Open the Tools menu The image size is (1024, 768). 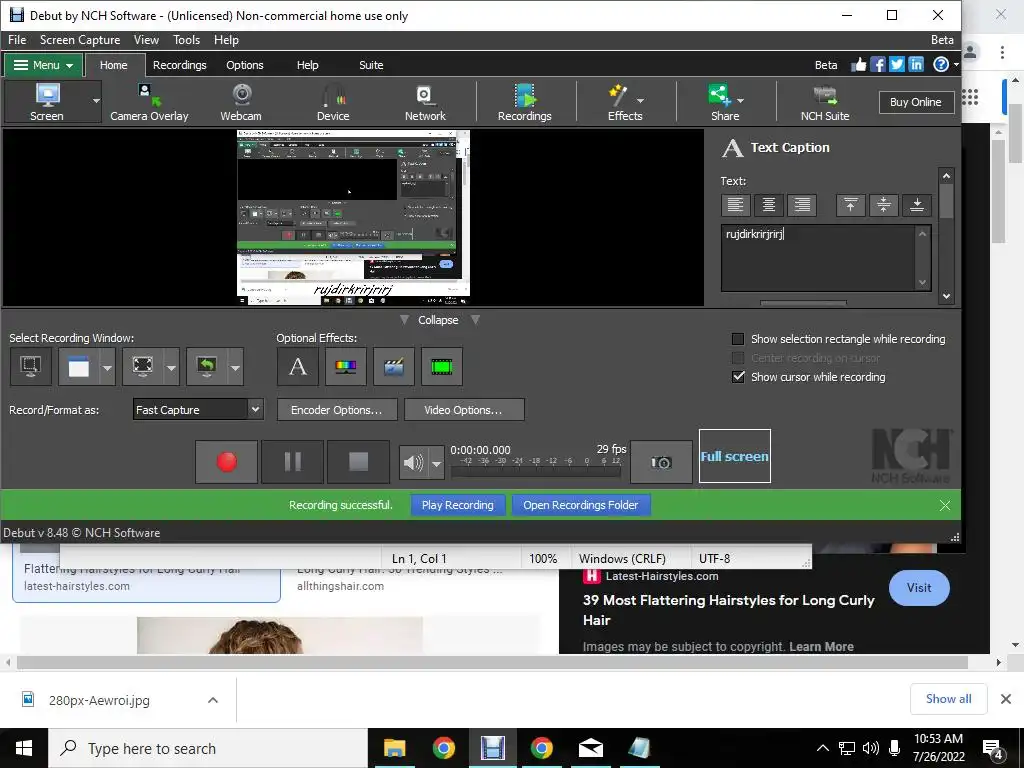point(186,40)
